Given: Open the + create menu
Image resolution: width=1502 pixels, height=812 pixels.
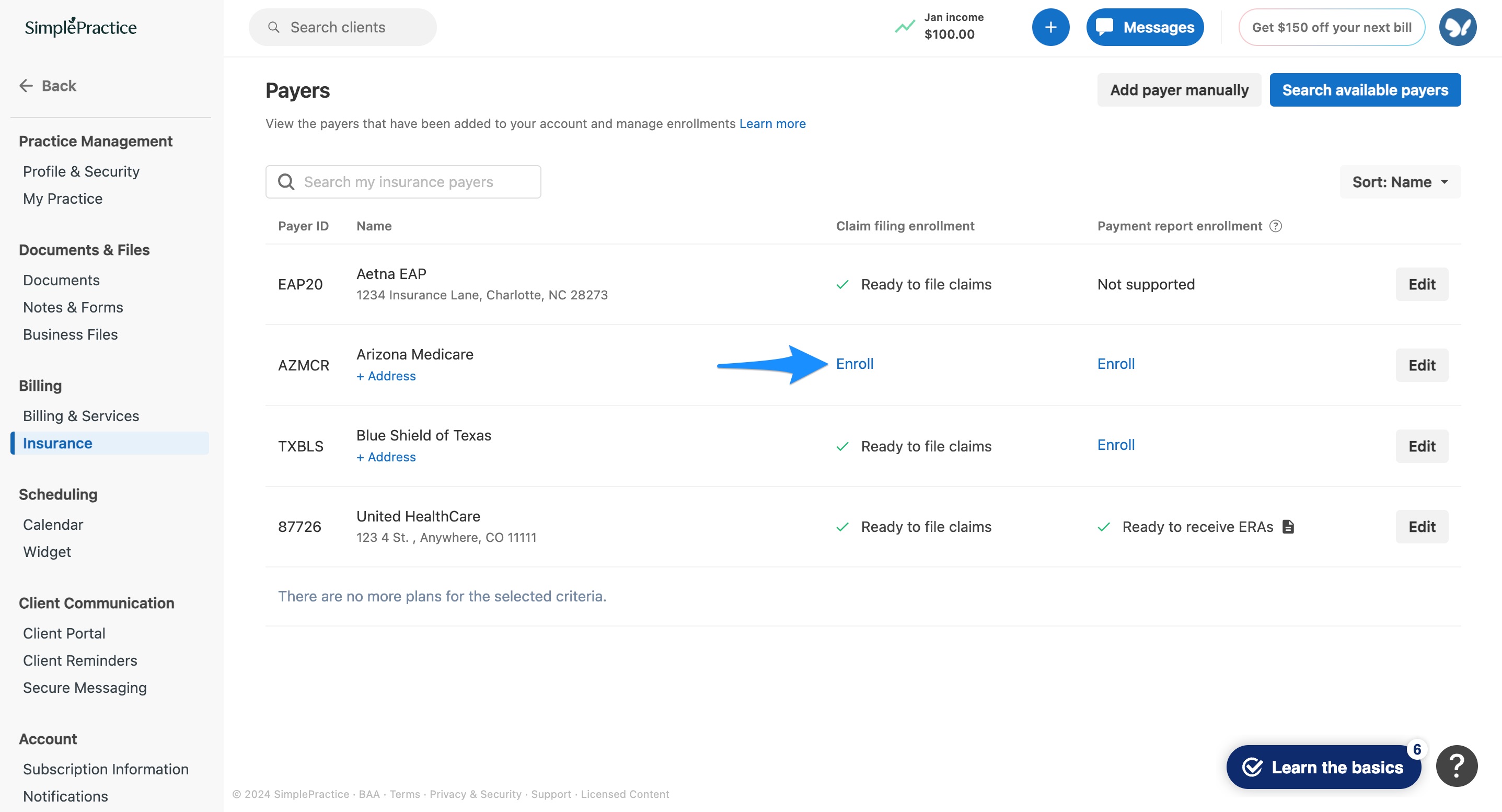Looking at the screenshot, I should point(1050,27).
